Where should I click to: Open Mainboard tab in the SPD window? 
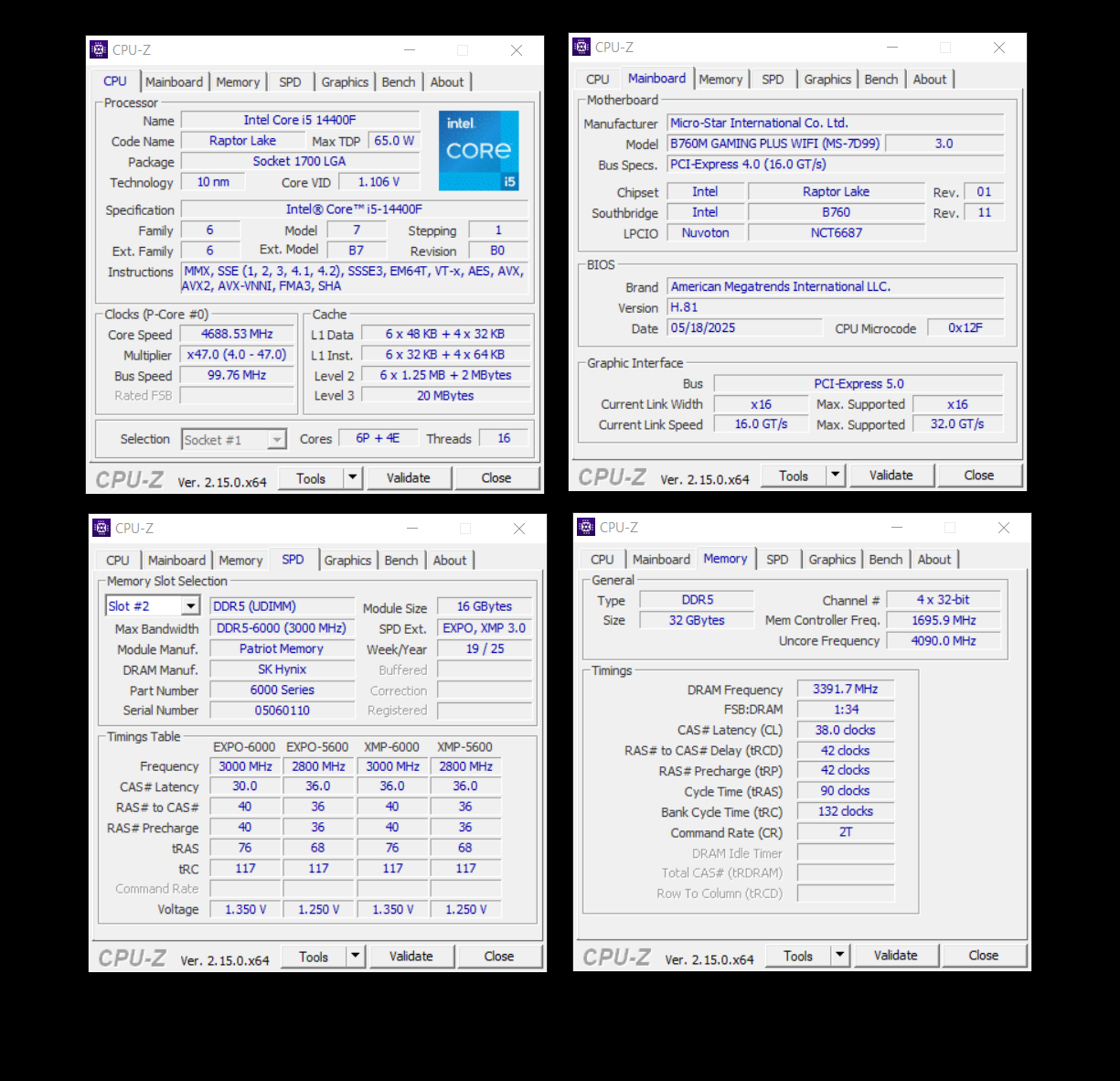tap(176, 561)
